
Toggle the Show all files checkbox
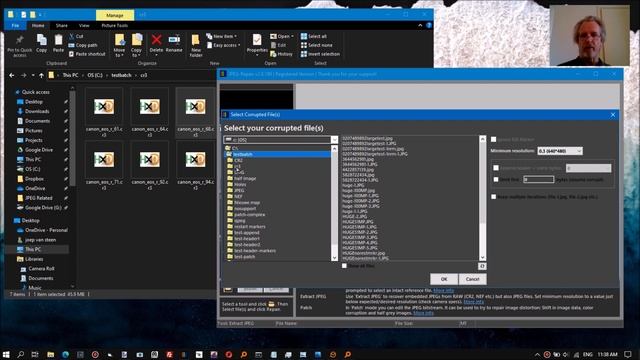coord(344,266)
